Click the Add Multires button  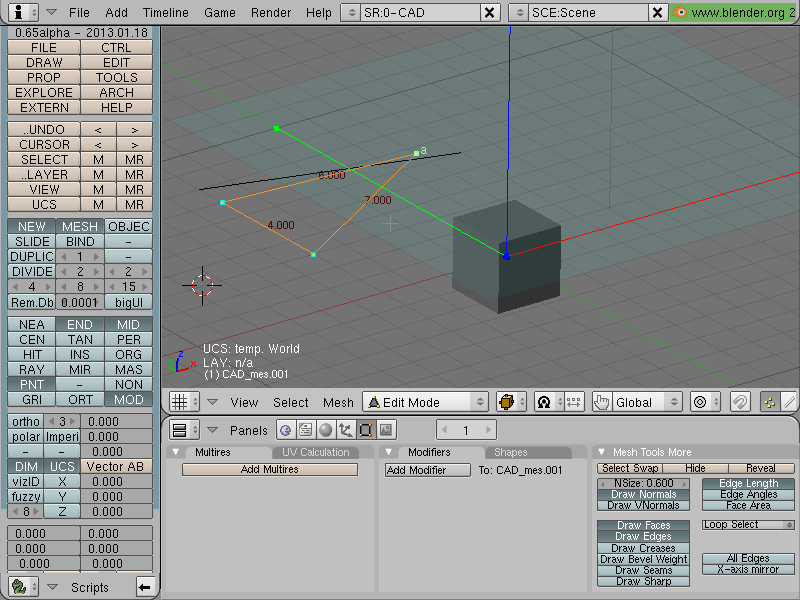click(270, 469)
